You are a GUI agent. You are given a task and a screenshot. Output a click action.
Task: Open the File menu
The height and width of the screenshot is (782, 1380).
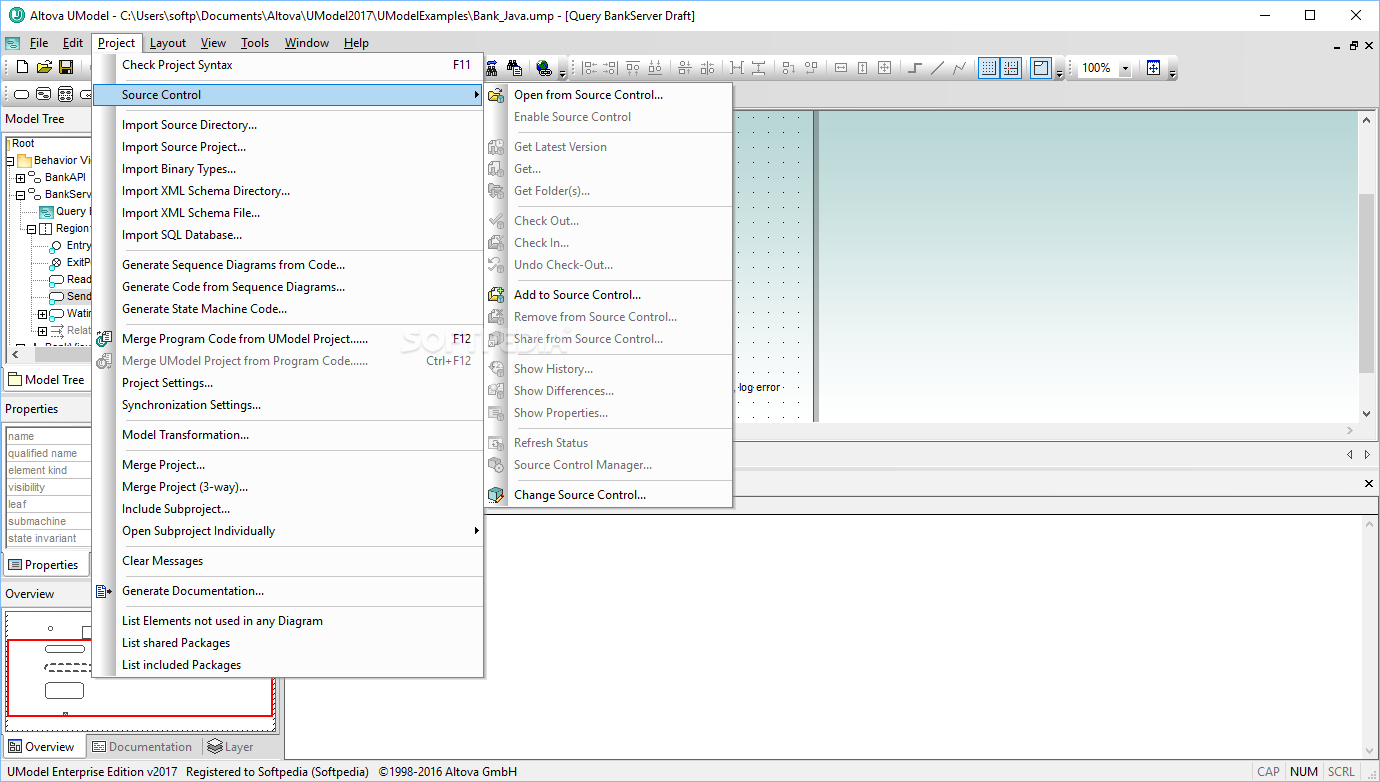tap(39, 43)
